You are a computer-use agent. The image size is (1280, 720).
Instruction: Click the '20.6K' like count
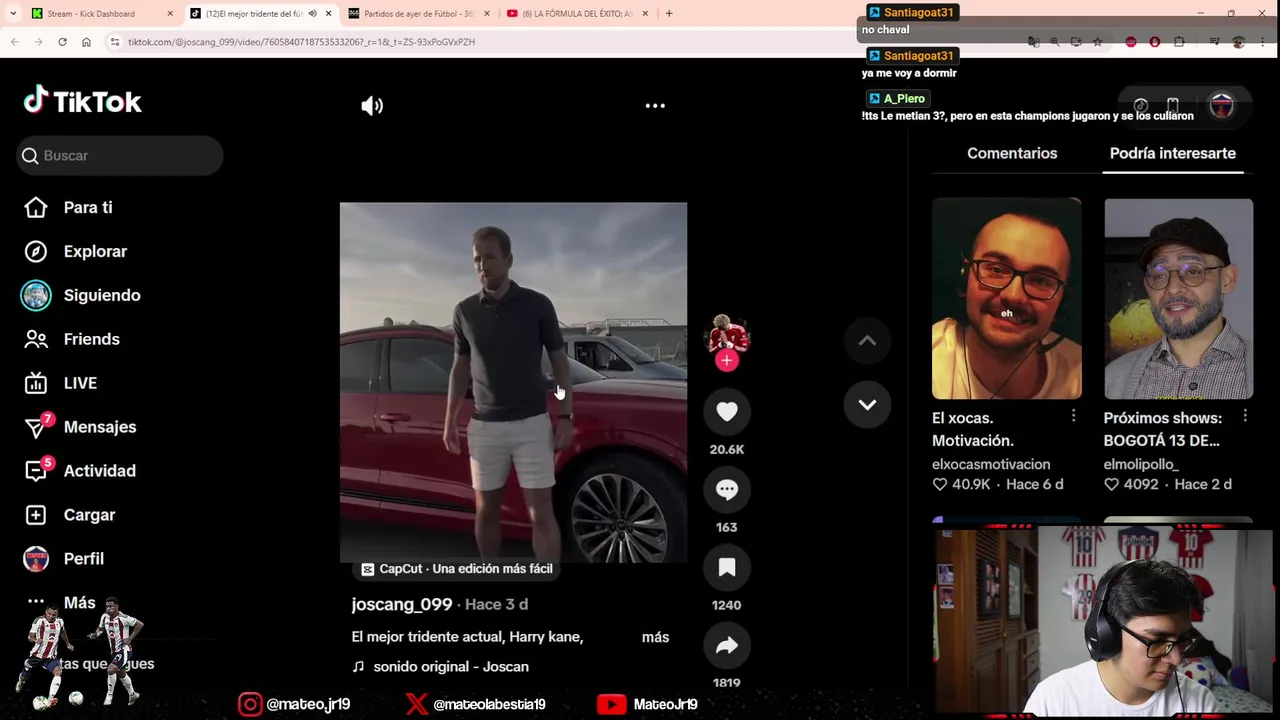point(727,449)
